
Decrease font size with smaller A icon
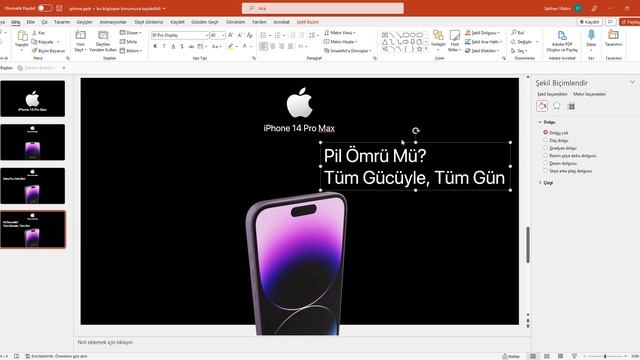click(240, 36)
